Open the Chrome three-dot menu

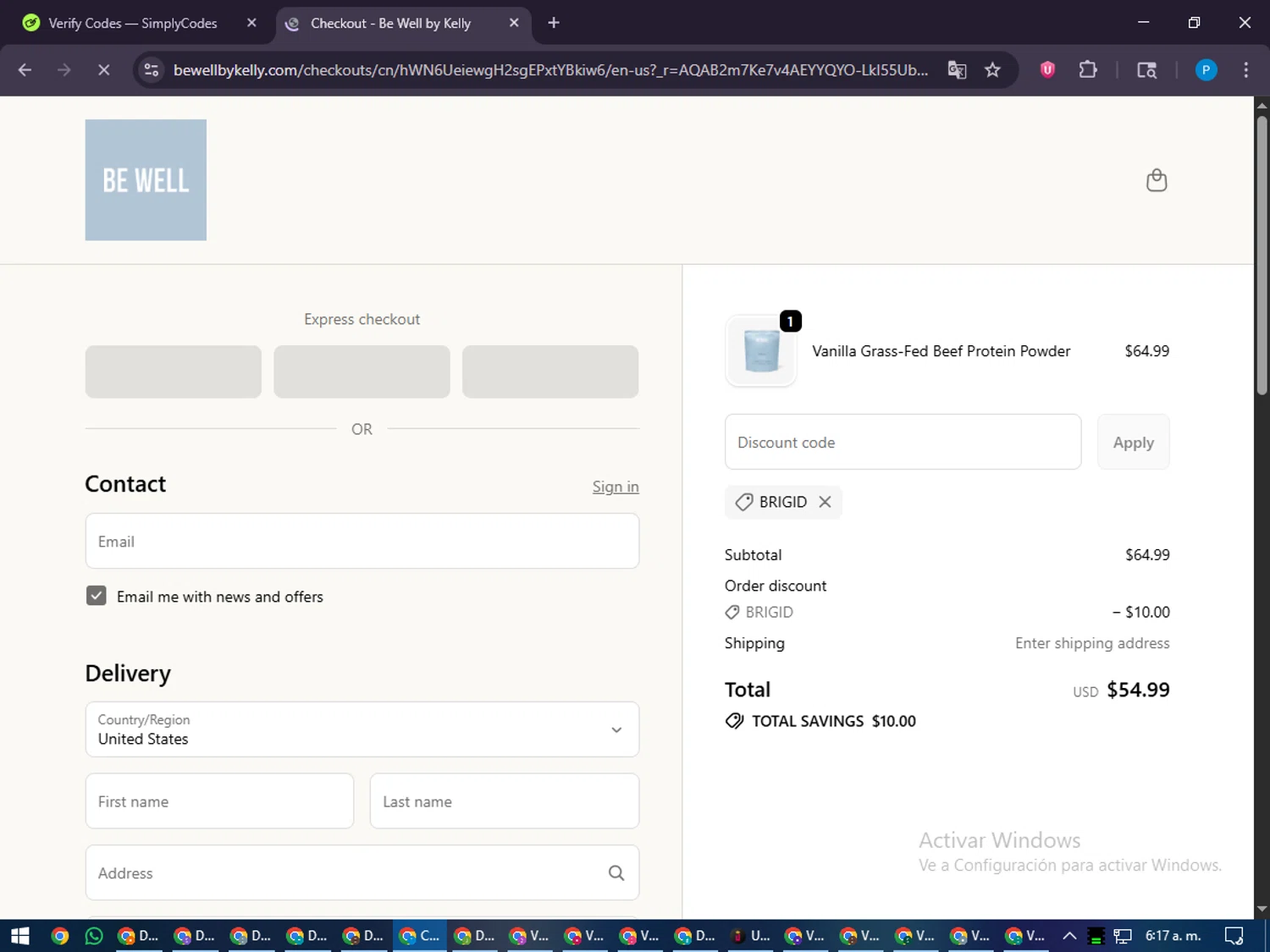1245,70
